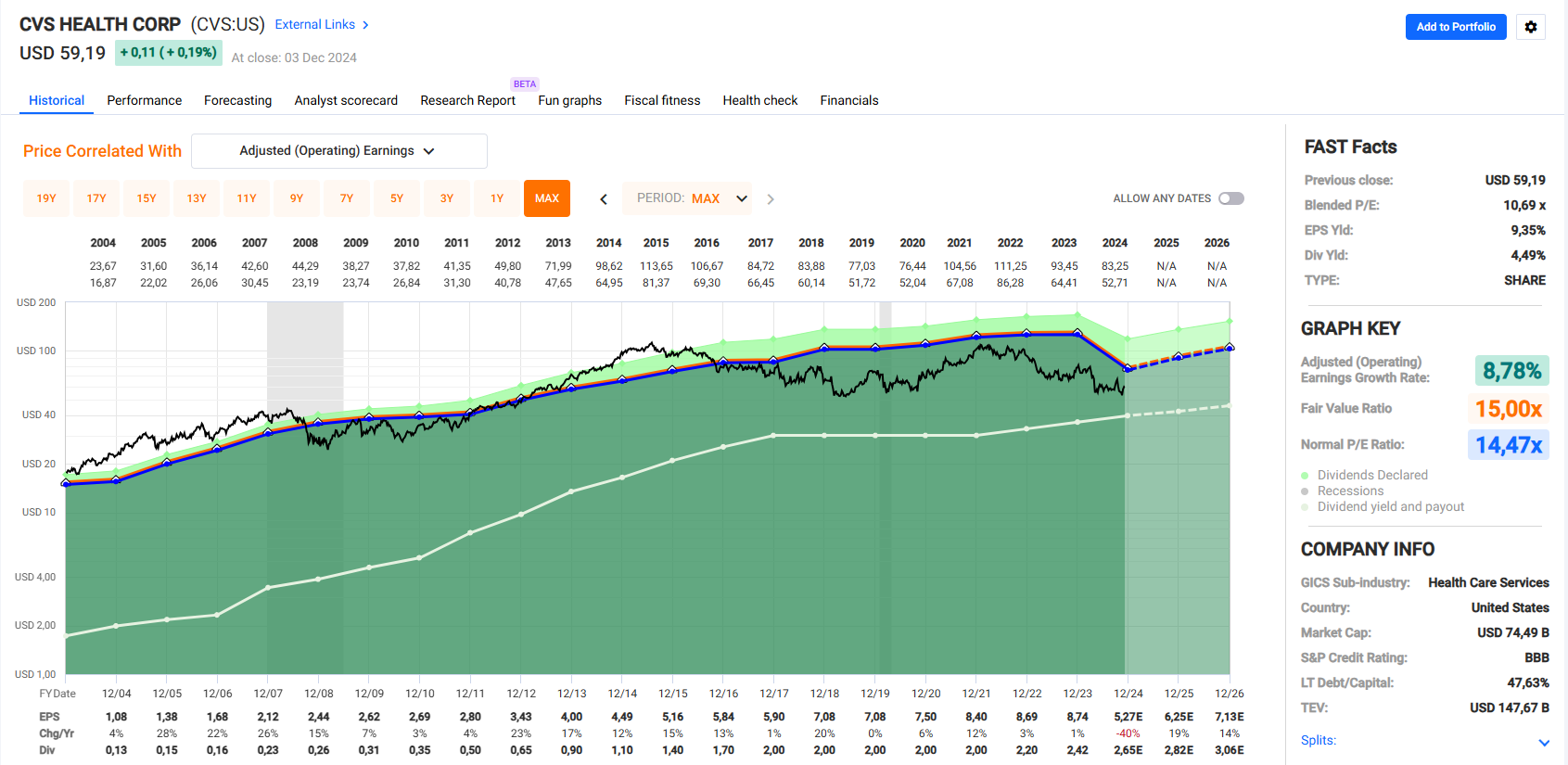
Task: Select the 5Y time range button
Action: click(397, 198)
